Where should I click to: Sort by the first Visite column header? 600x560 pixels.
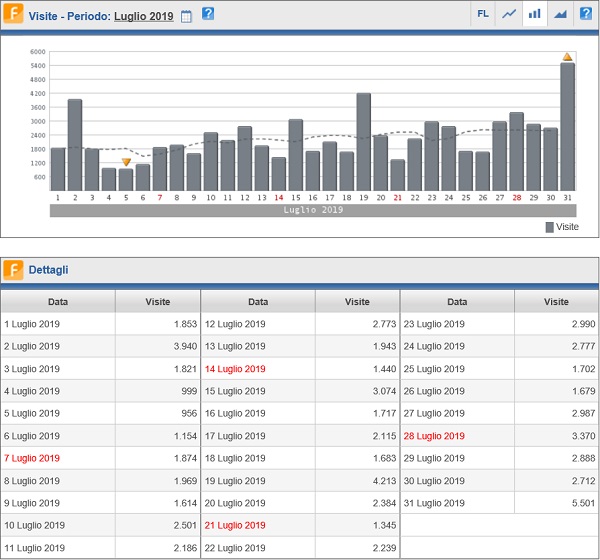click(157, 301)
